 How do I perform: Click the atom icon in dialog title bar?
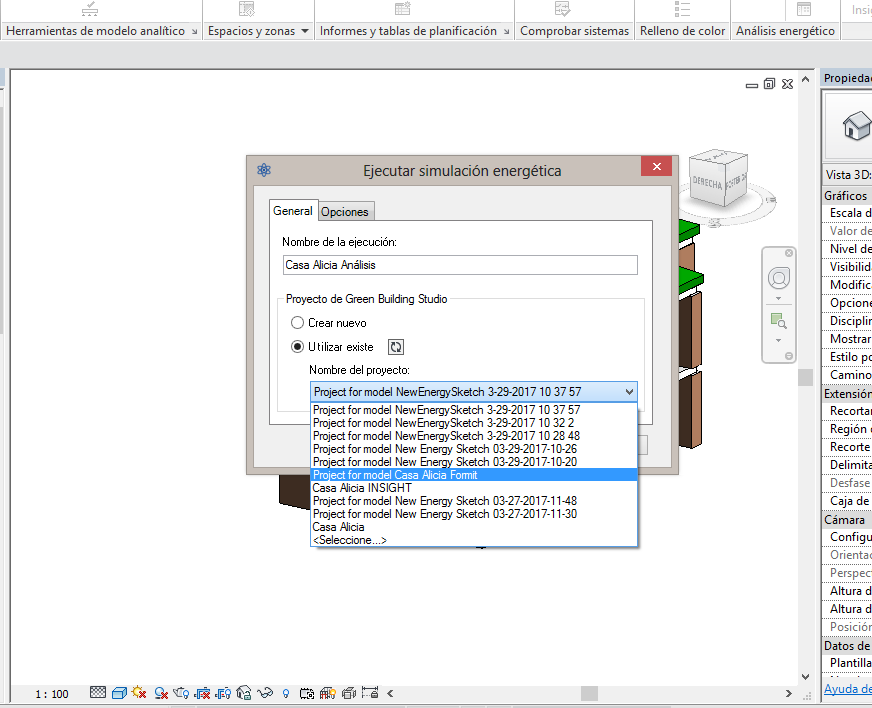[x=264, y=170]
